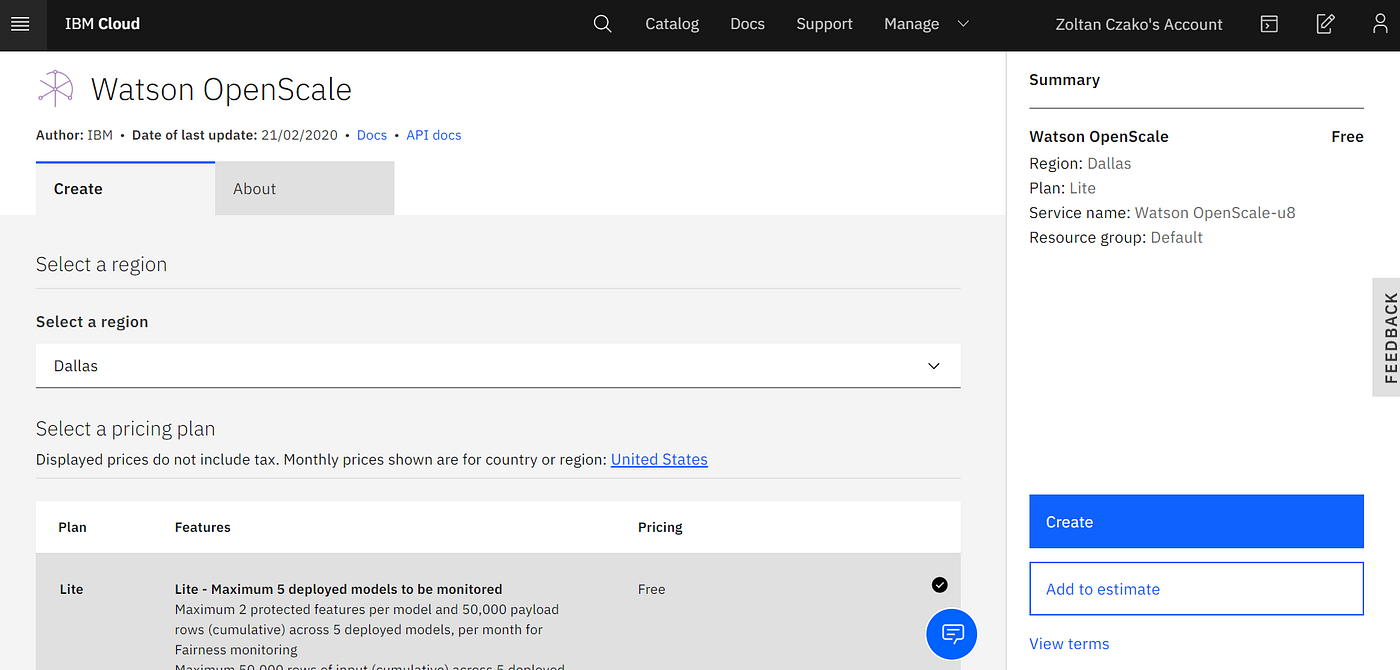1400x670 pixels.
Task: Open the user profile avatar icon
Action: pos(1381,24)
